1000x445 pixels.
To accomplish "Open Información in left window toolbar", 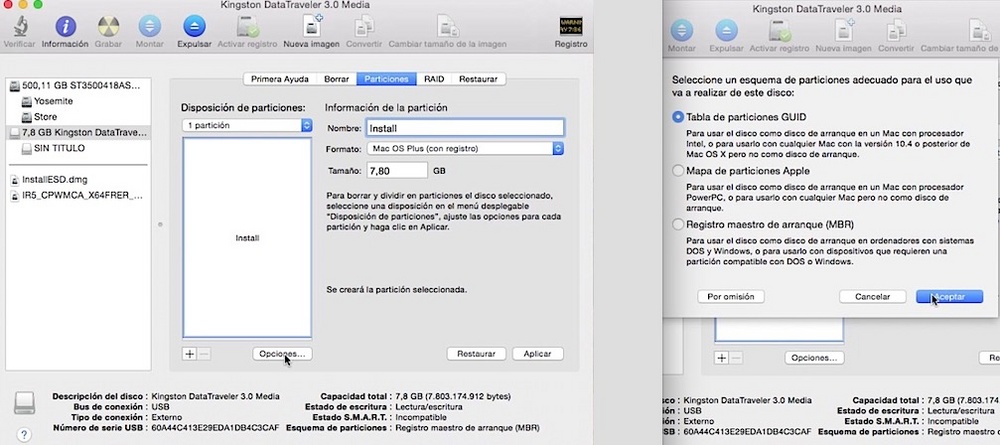I will [x=65, y=27].
